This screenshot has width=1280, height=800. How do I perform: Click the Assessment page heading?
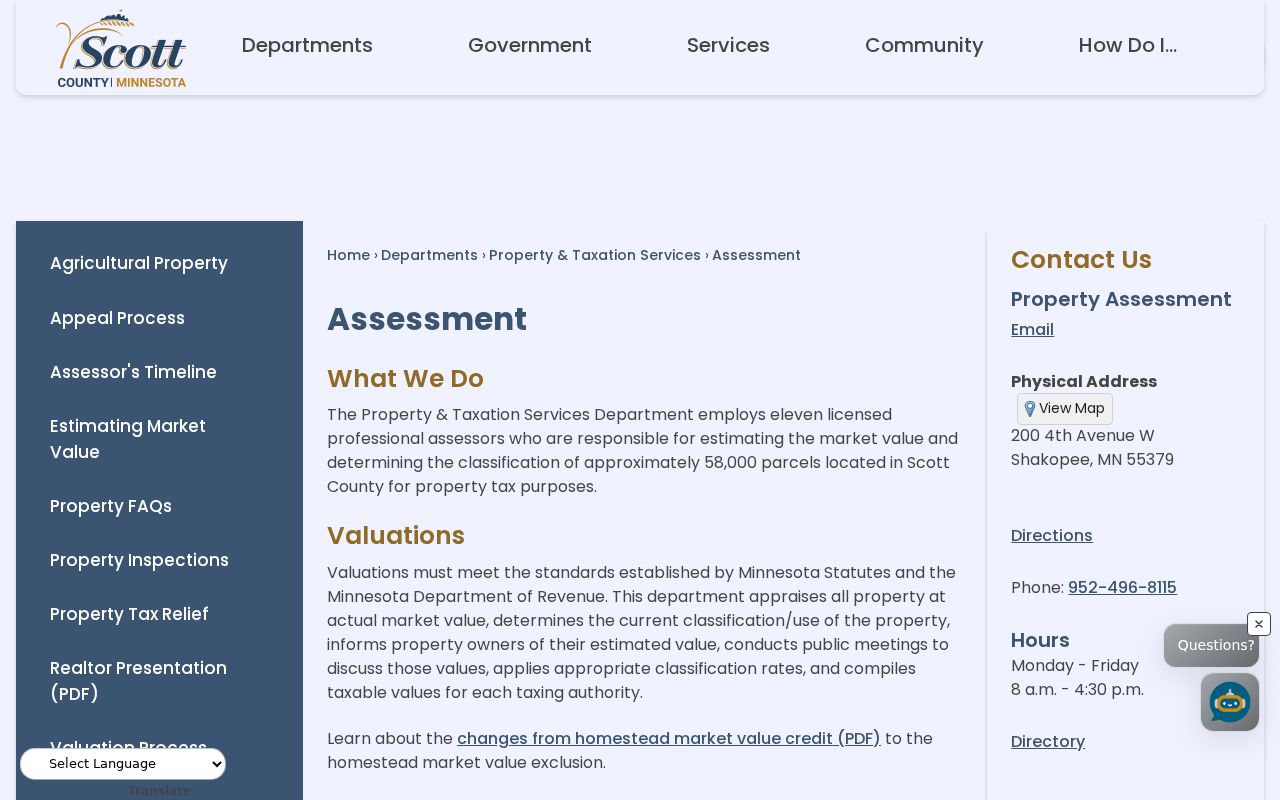coord(427,319)
